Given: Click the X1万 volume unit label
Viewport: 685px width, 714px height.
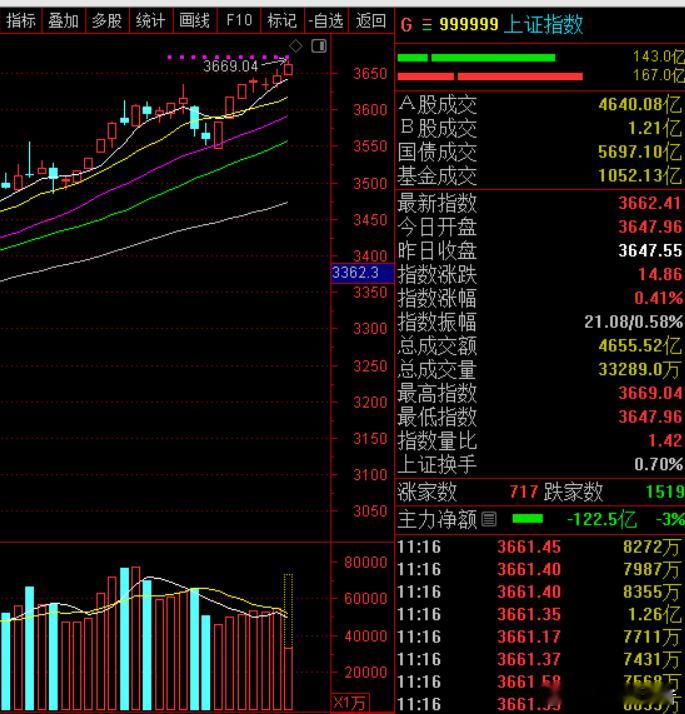Looking at the screenshot, I should click(350, 703).
